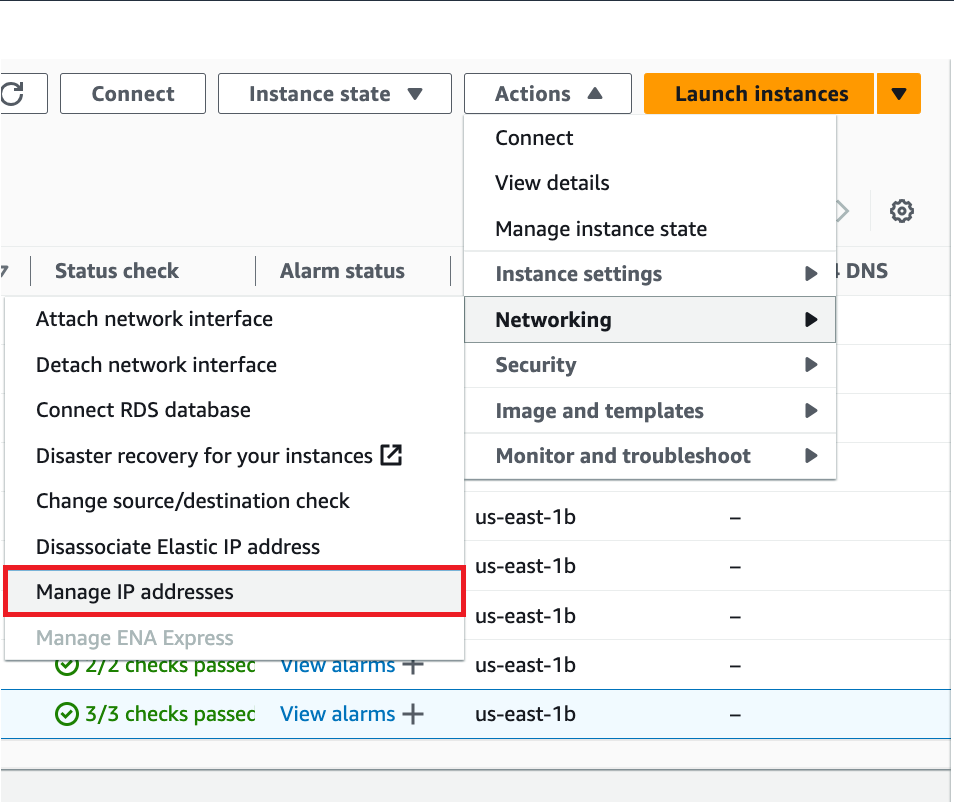Select Manage instance state option
This screenshot has height=802, width=954.
point(650,229)
